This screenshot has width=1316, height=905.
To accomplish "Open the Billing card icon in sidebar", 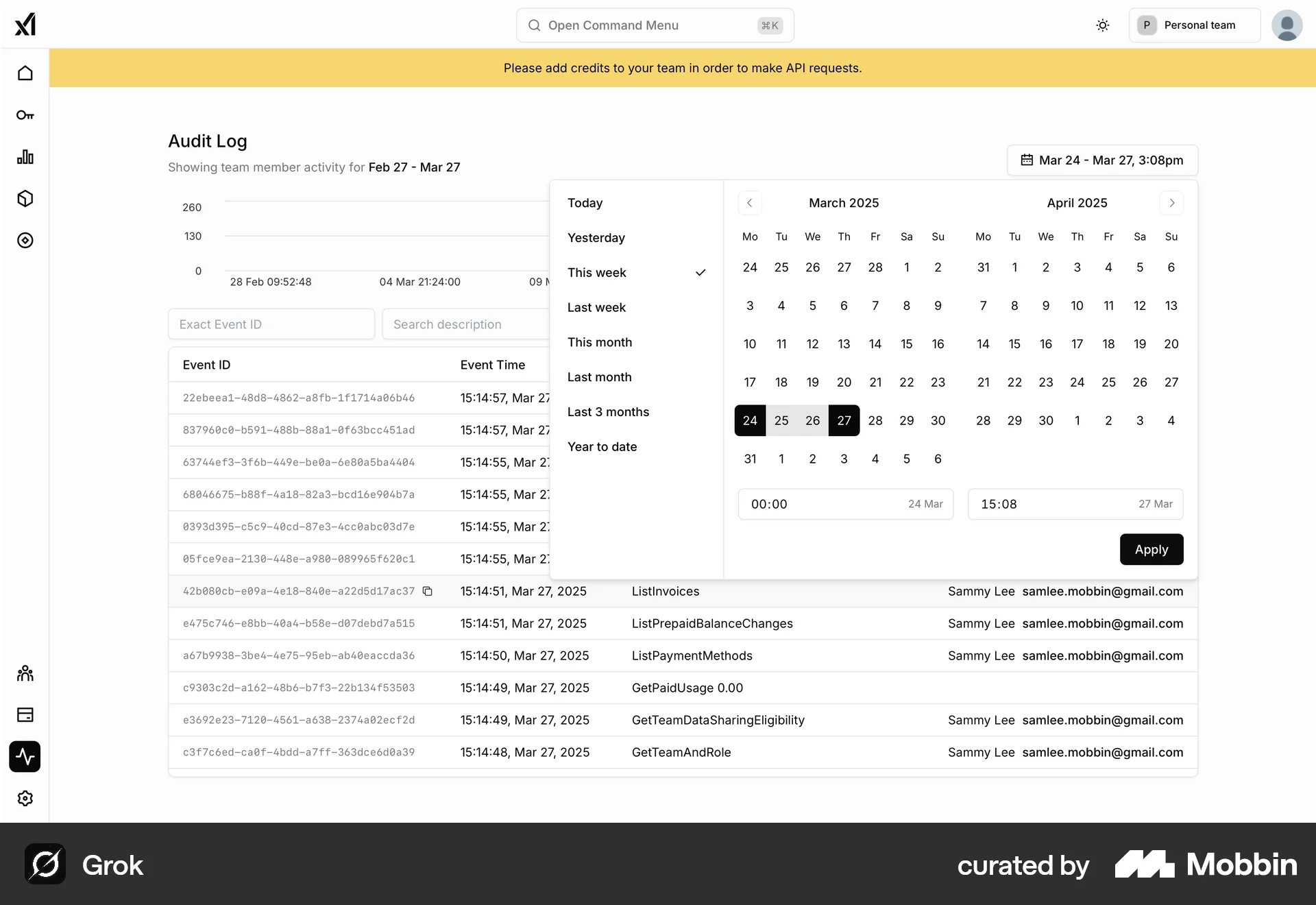I will (25, 715).
